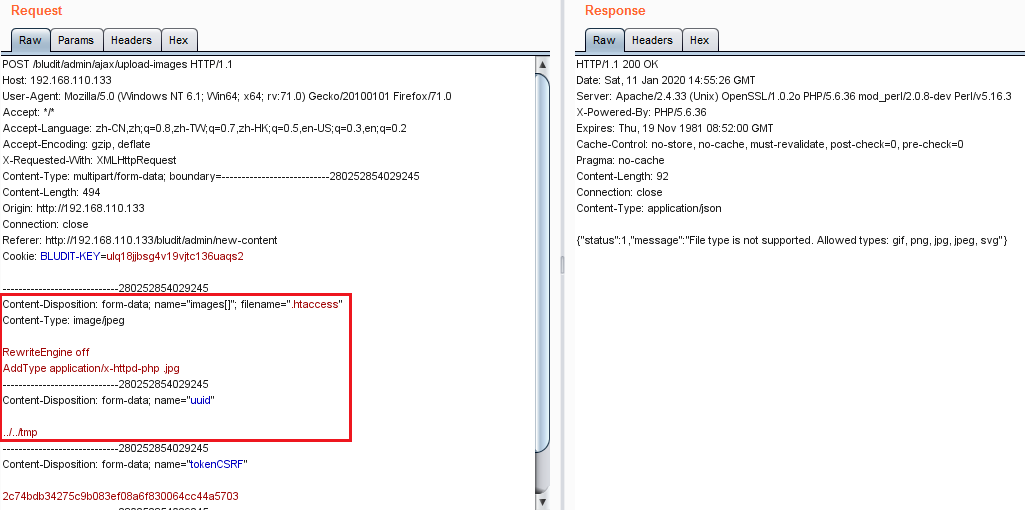The width and height of the screenshot is (1025, 510).
Task: Click the tokenCSRF value 2c74bdb34275...
Action: tap(120, 496)
